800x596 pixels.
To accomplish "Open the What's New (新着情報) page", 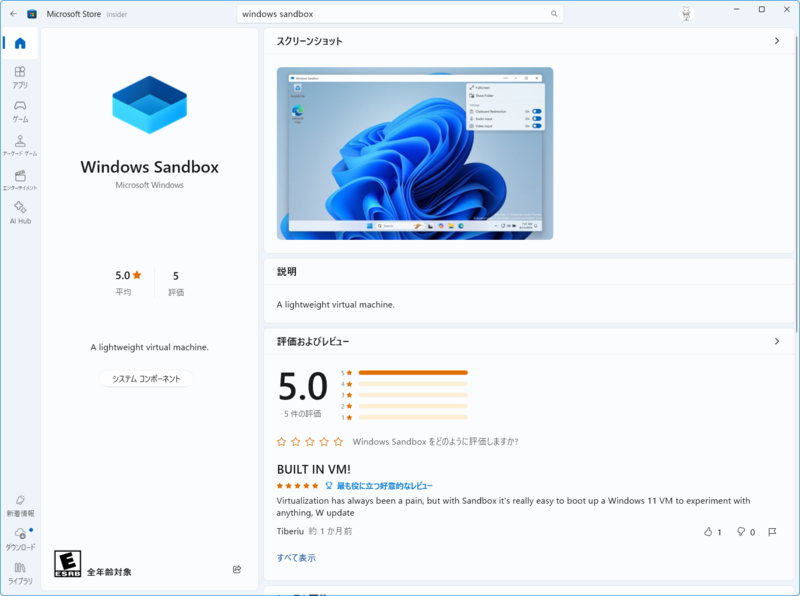I will pyautogui.click(x=20, y=505).
